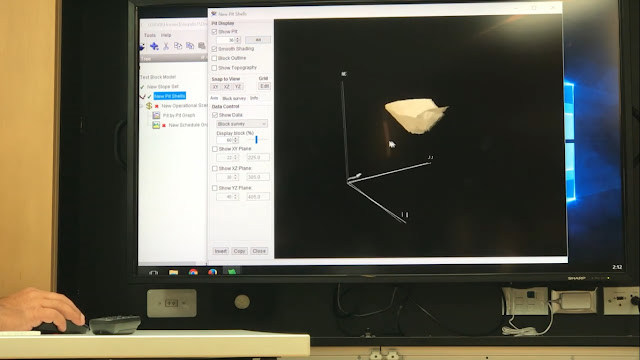The height and width of the screenshot is (360, 640).
Task: Switch to the Axis tab
Action: pos(214,98)
